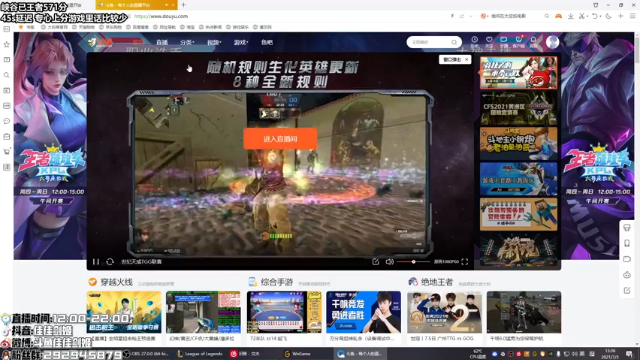The image size is (640, 360).
Task: Click the Douyu logo in the site header
Action: tap(100, 42)
